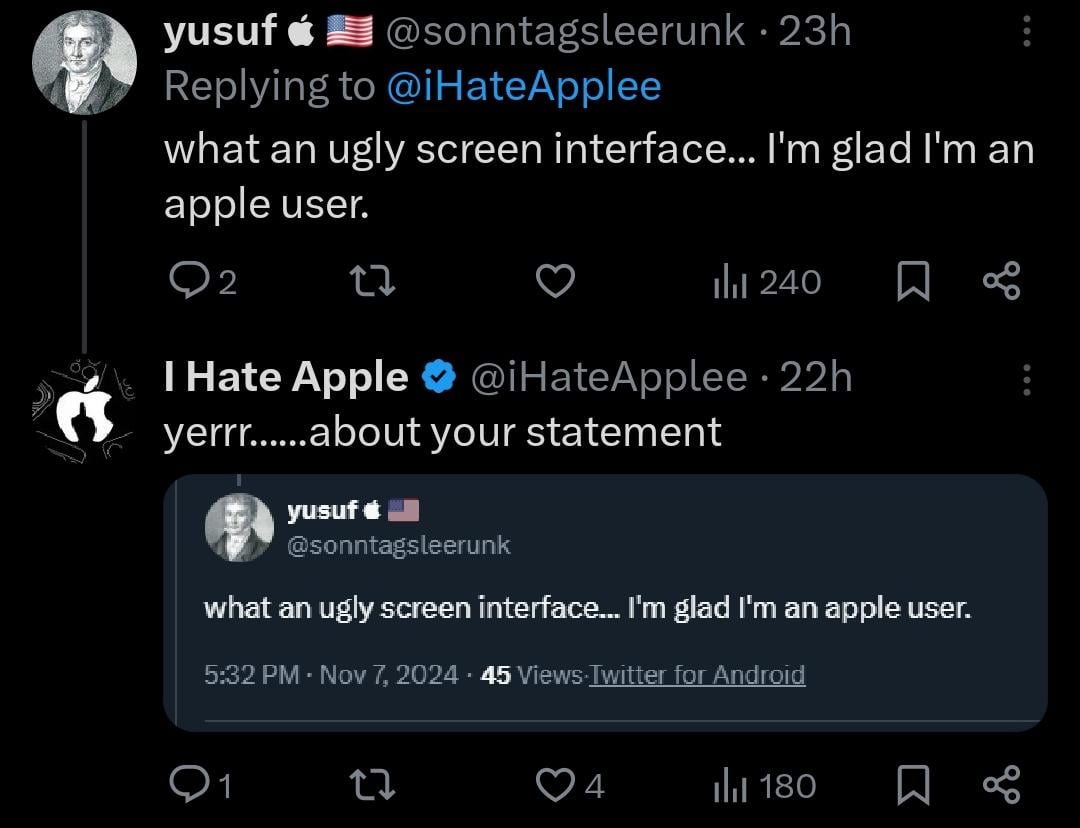Like the I Hate Apple reply
Screen dimensions: 1080x828
pyautogui.click(x=557, y=786)
